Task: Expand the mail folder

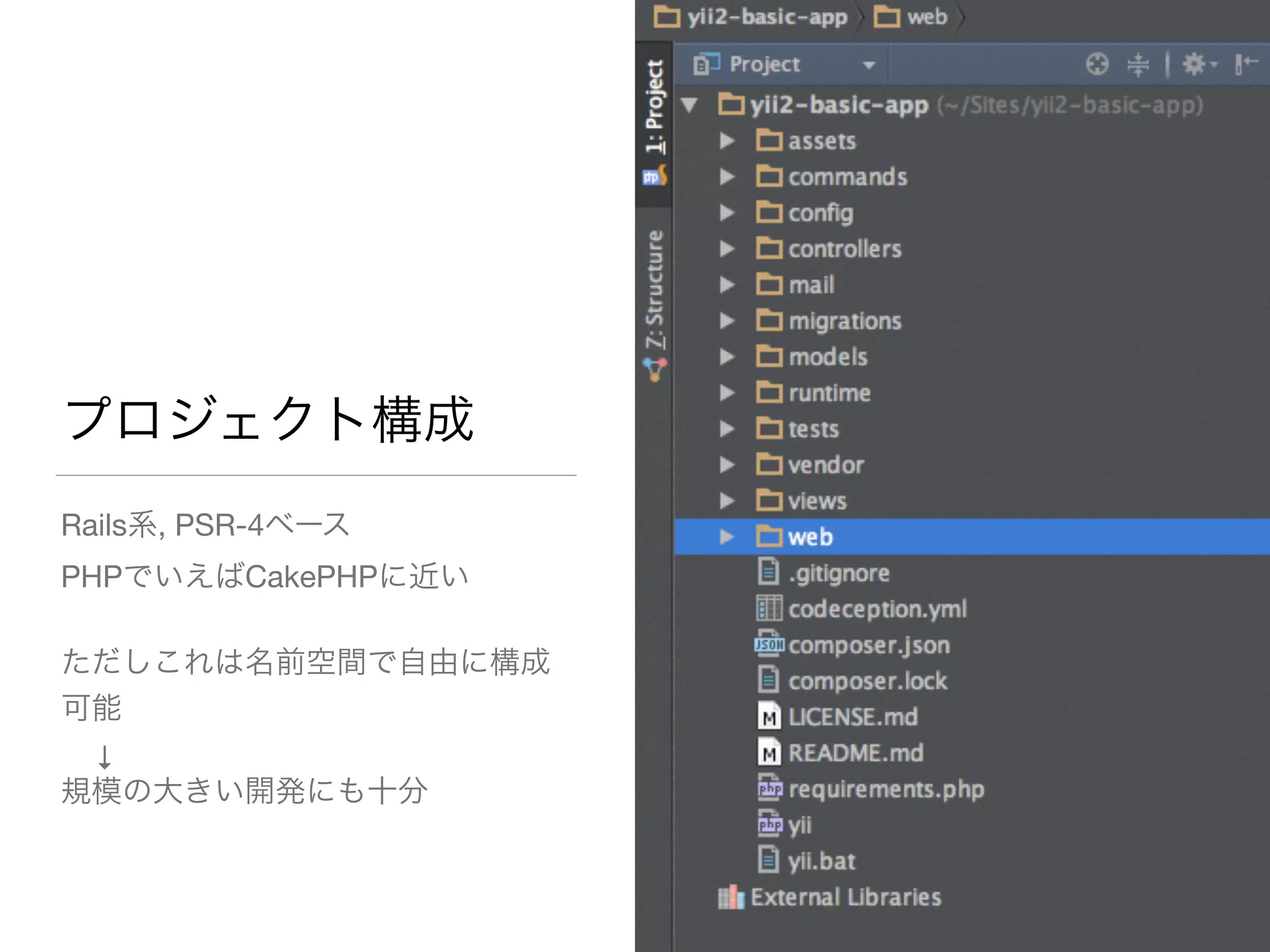Action: [x=727, y=285]
